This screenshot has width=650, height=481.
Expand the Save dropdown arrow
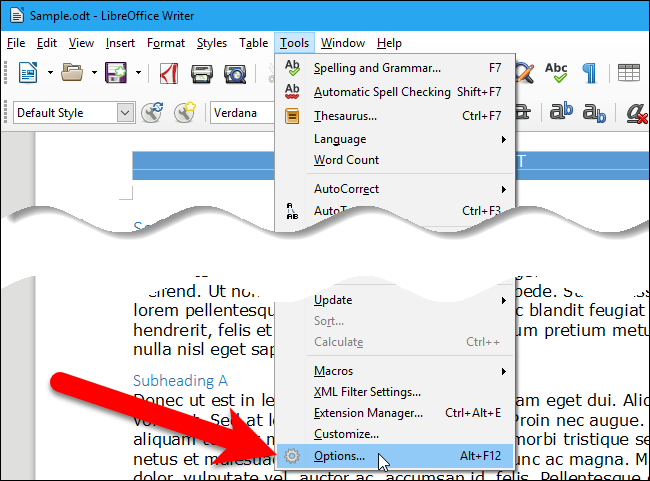138,73
